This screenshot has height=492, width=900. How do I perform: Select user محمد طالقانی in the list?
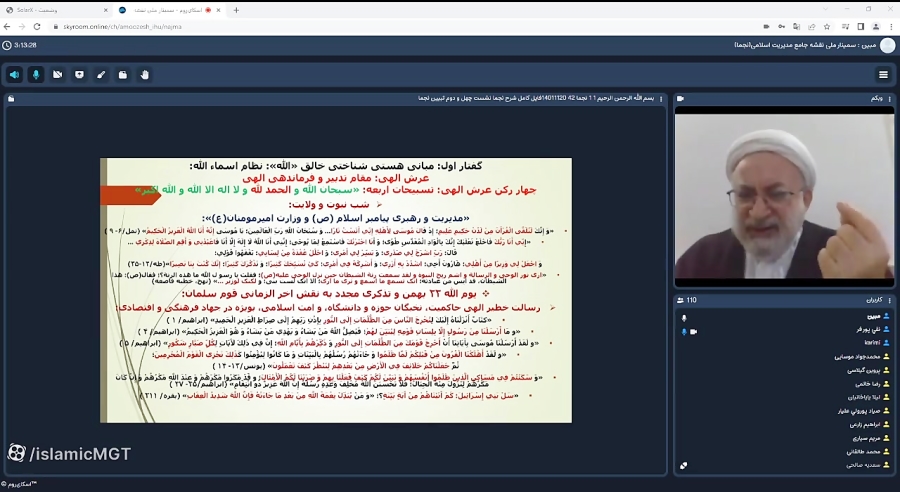point(864,452)
